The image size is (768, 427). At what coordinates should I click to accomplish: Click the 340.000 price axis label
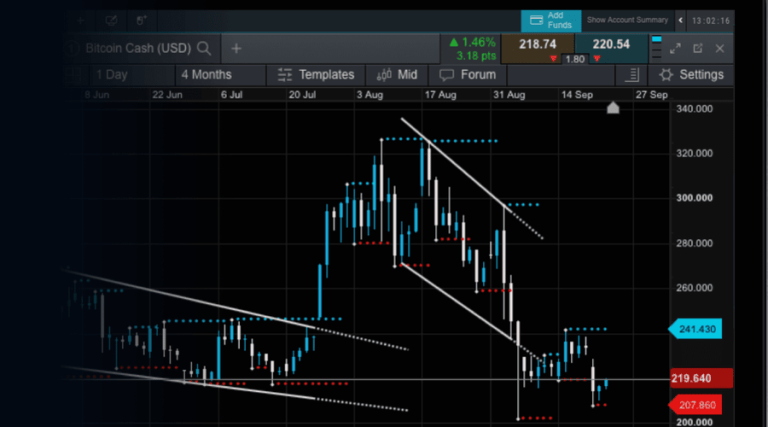694,109
